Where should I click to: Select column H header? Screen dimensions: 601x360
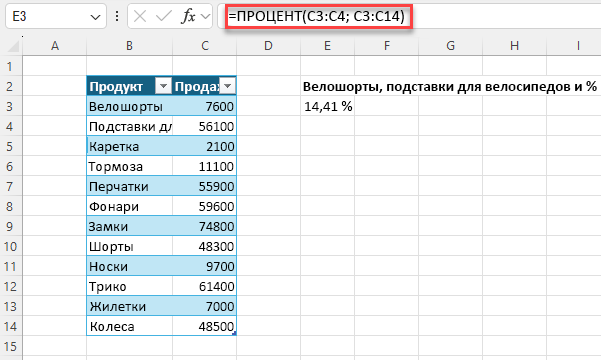pyautogui.click(x=514, y=46)
